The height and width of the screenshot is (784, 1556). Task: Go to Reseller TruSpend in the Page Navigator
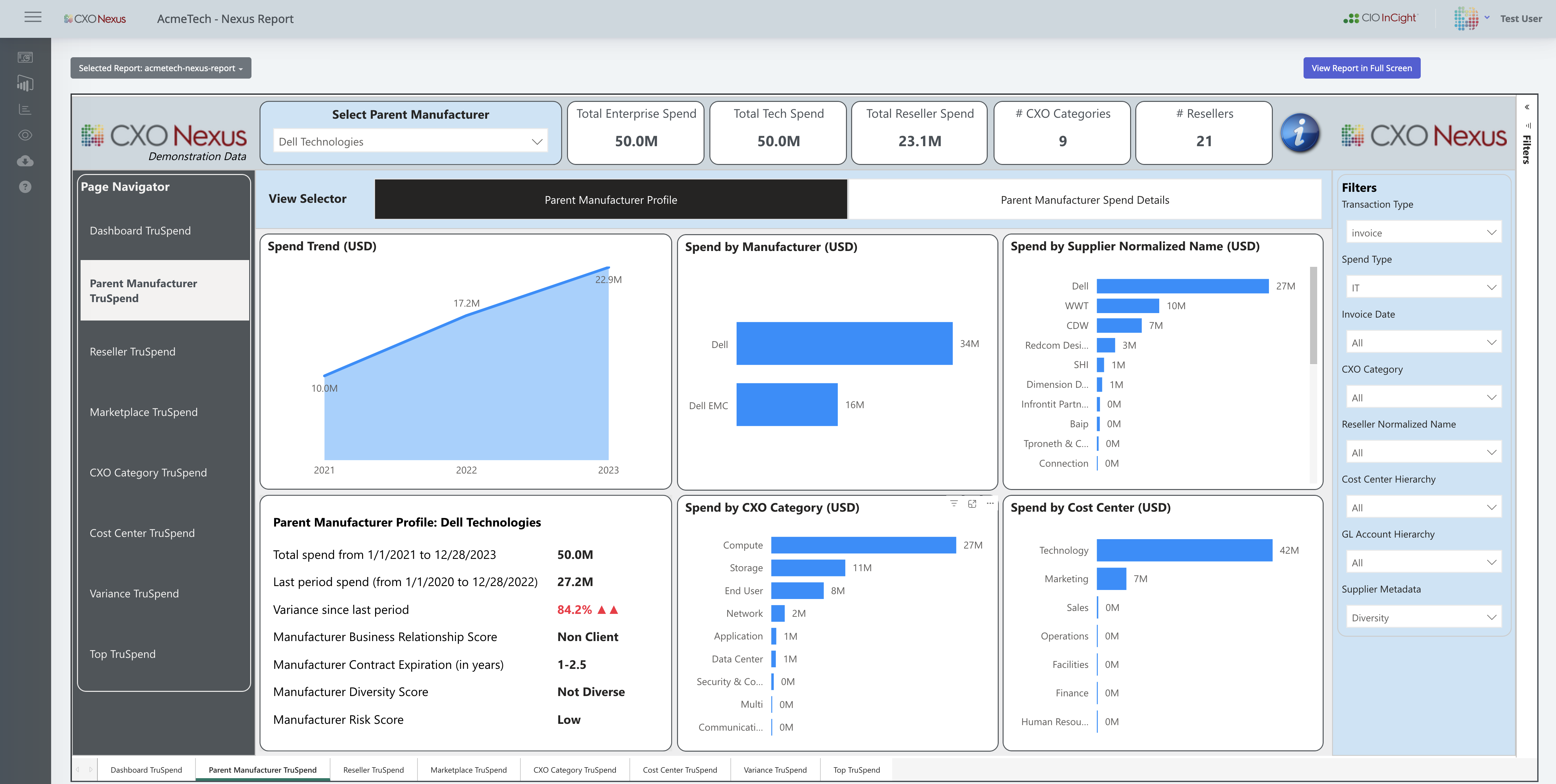pos(164,351)
